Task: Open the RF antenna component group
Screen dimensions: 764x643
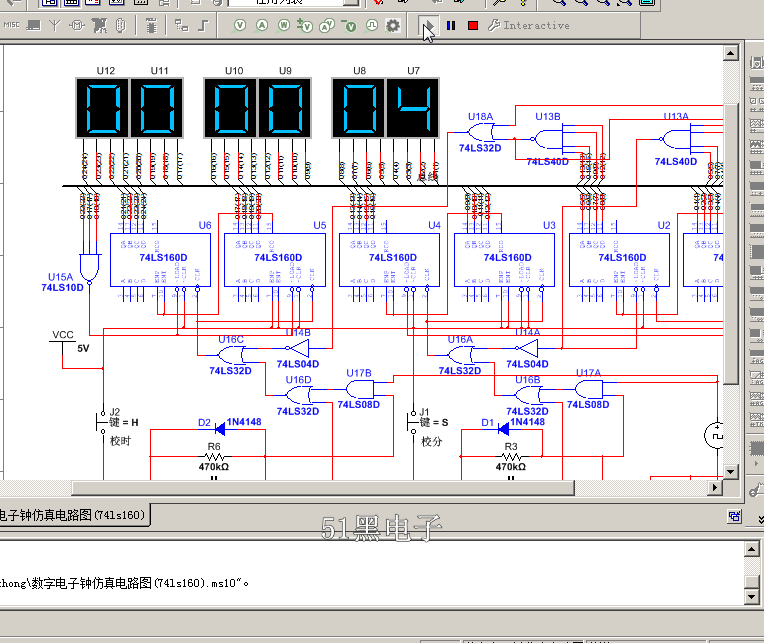Action: pyautogui.click(x=55, y=25)
